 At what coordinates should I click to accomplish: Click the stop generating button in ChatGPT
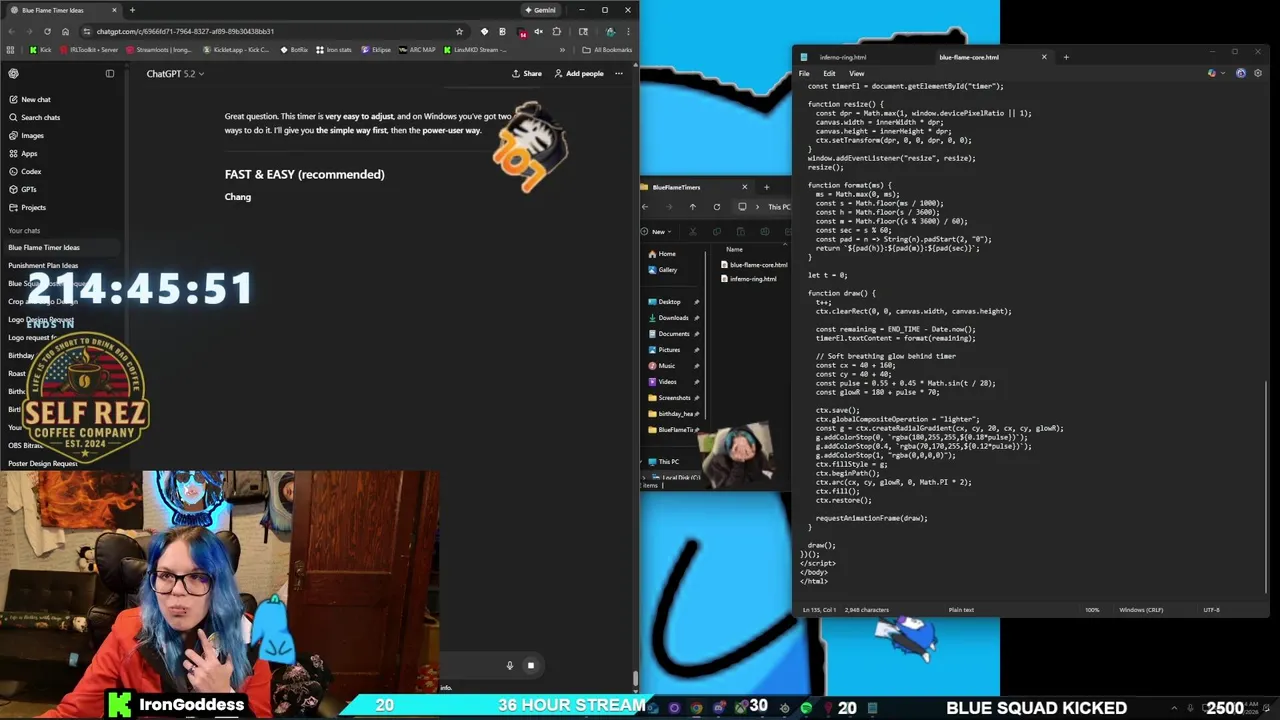[x=531, y=665]
